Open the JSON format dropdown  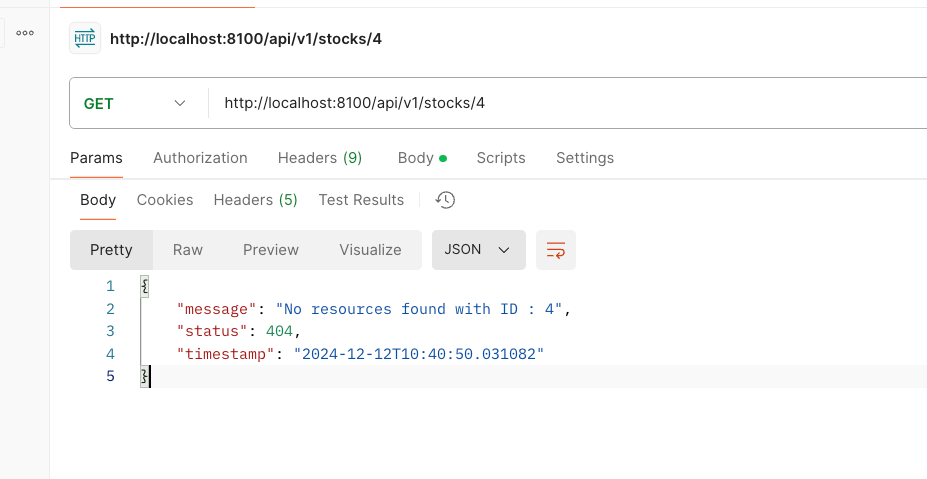[478, 250]
